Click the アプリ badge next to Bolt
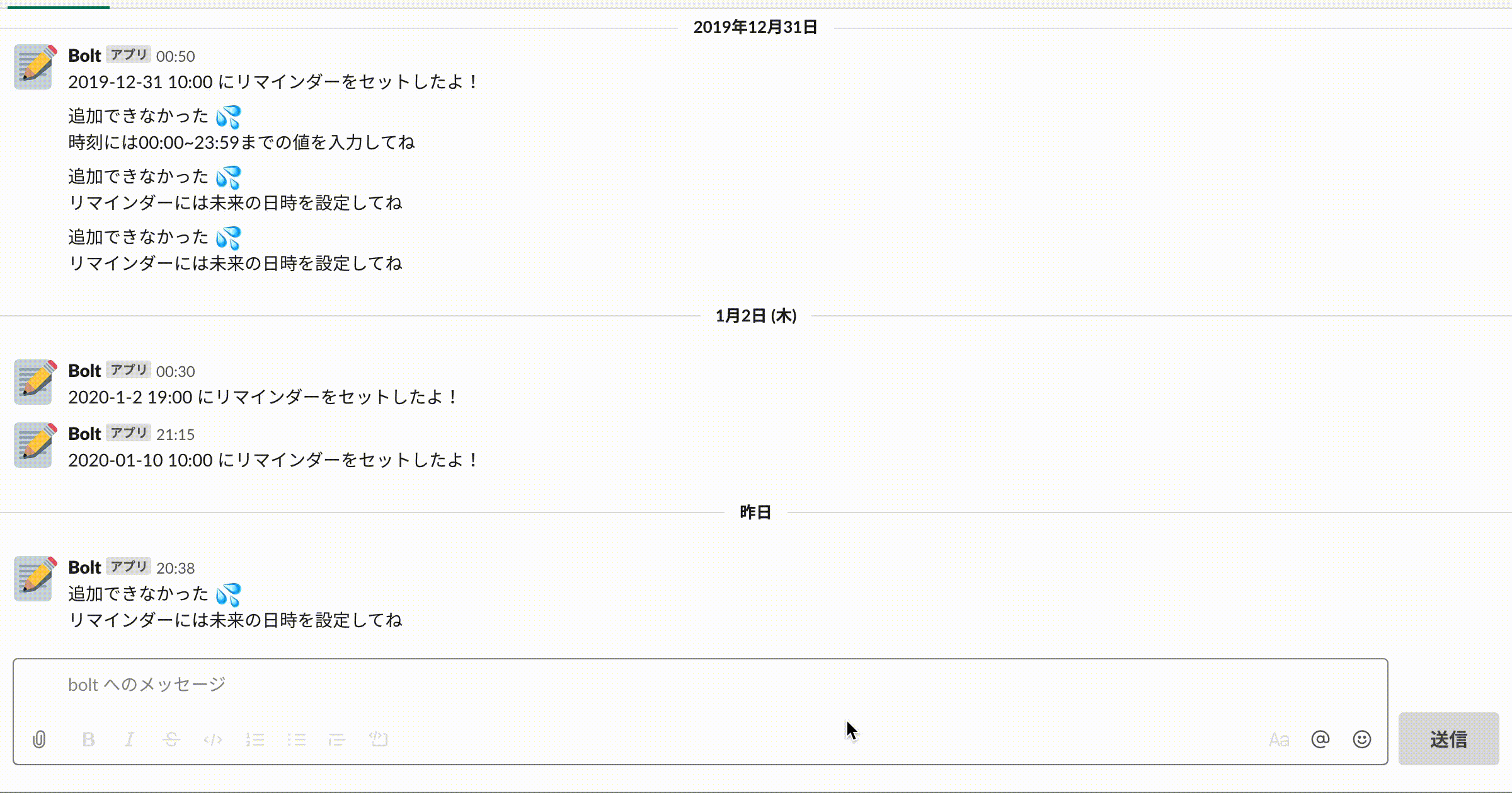This screenshot has width=1512, height=793. [129, 55]
